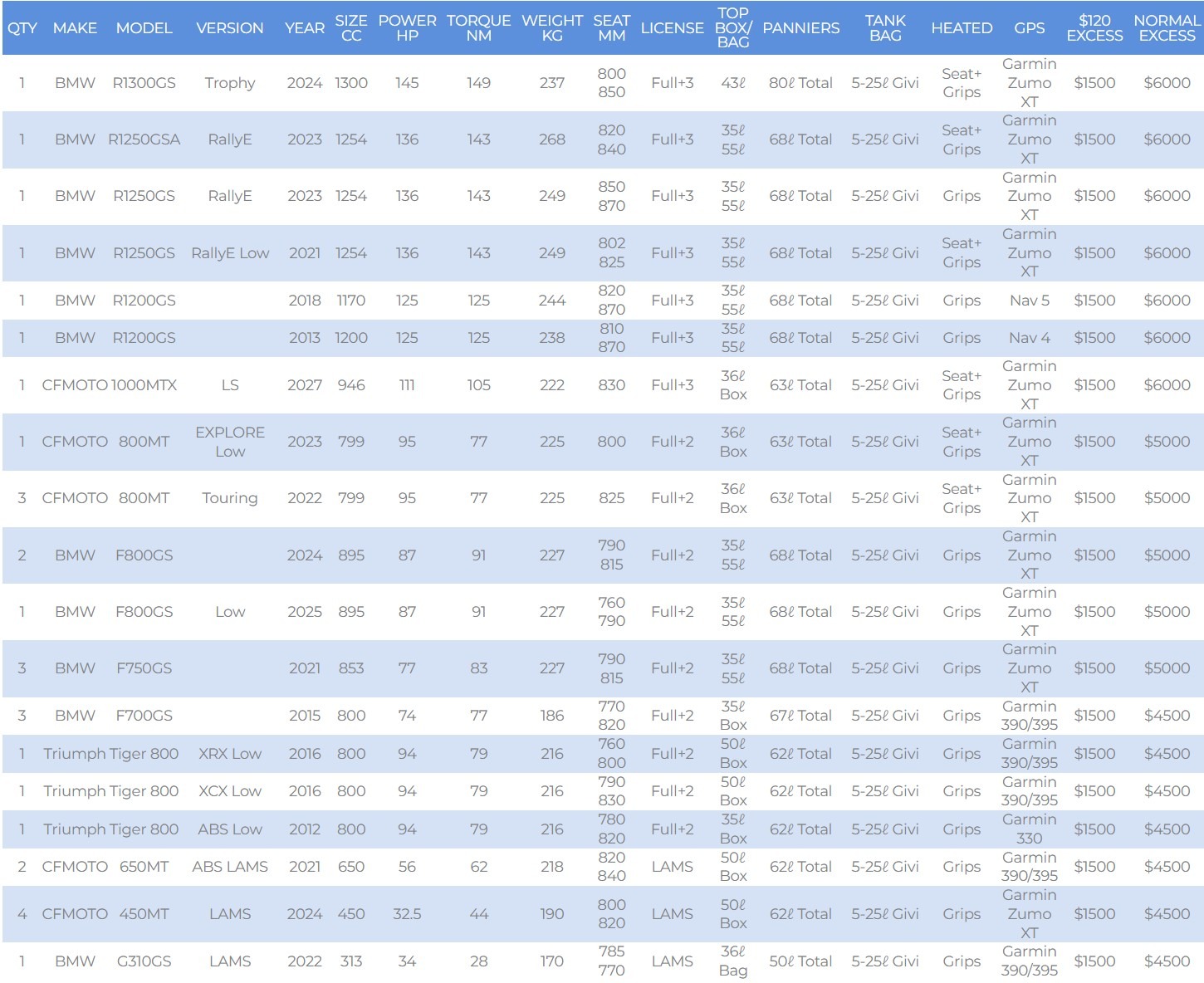Screen dimensions: 1204x983
Task: Click the $120 EXCESS column header
Action: [x=1094, y=28]
